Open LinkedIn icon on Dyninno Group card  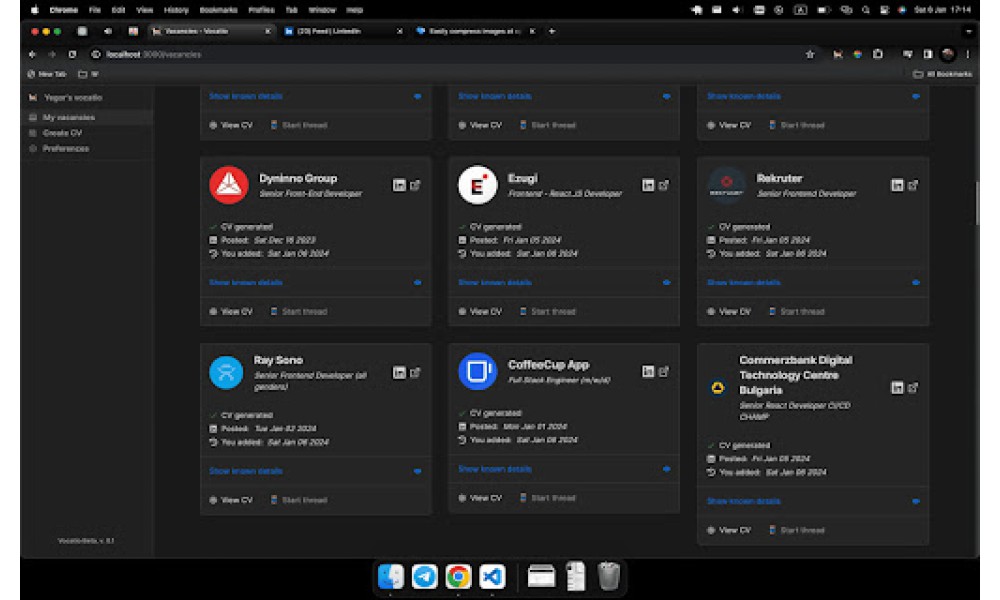(399, 186)
